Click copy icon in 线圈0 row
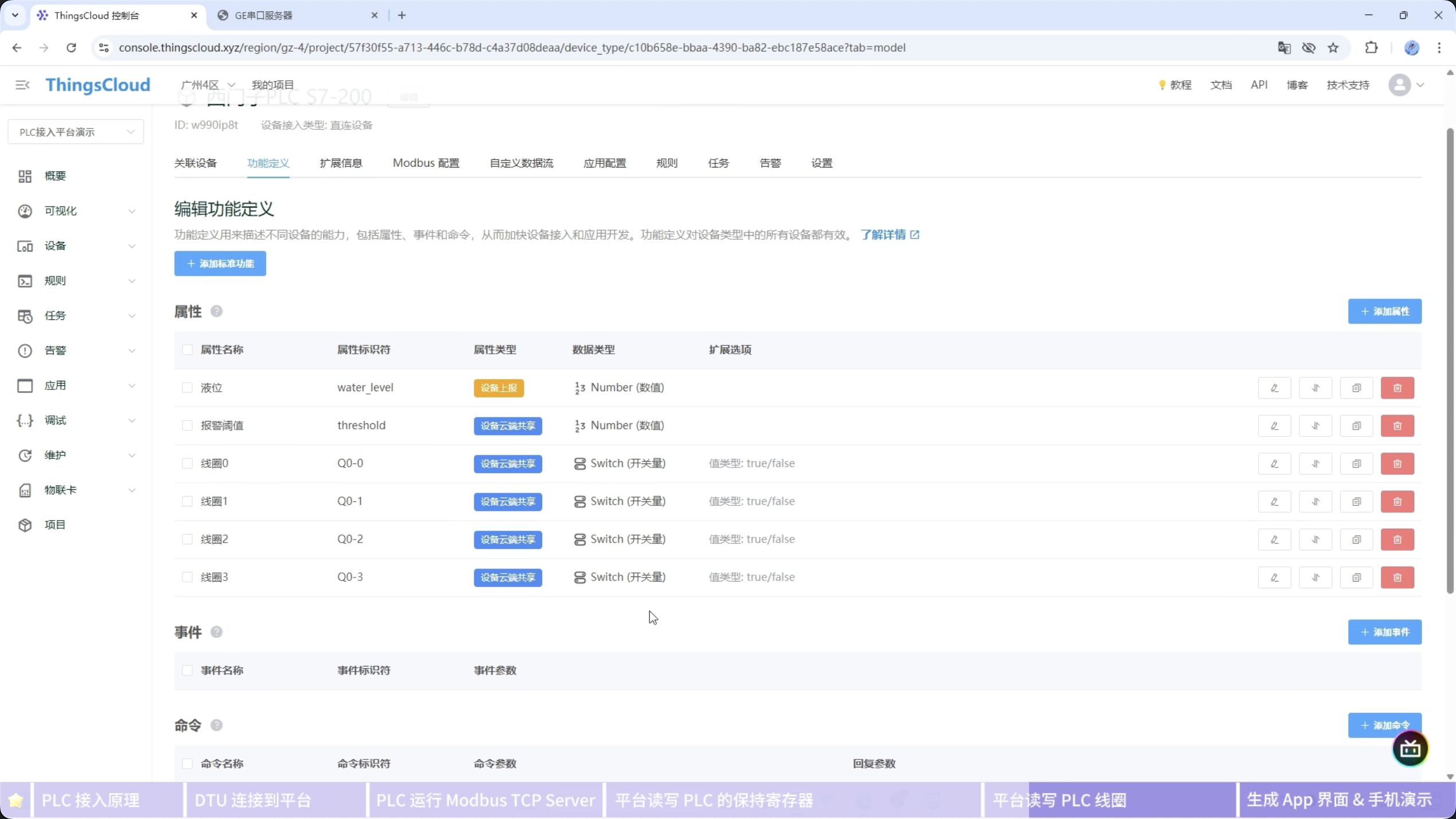This screenshot has height=819, width=1456. (x=1356, y=463)
